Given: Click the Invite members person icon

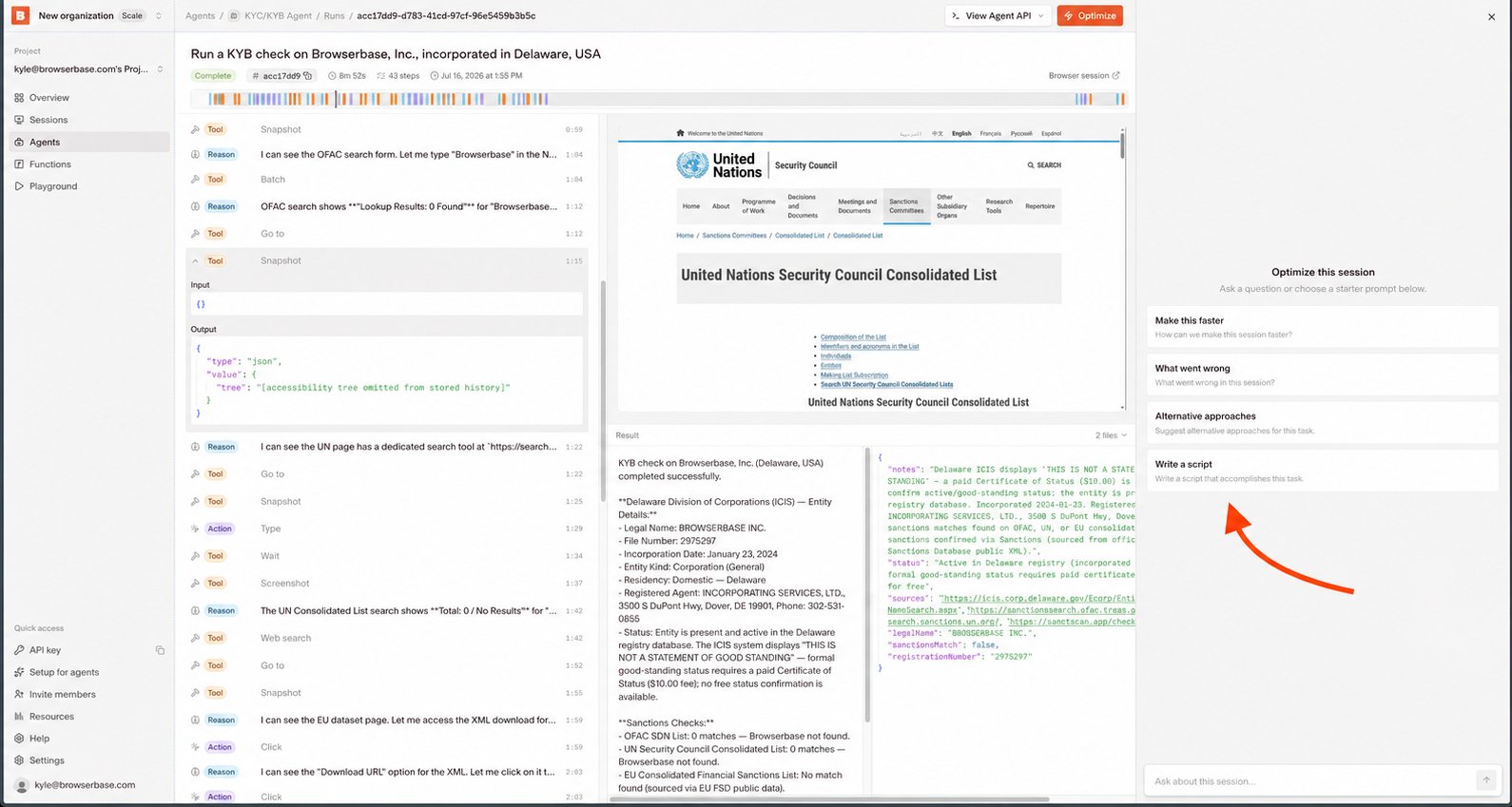Looking at the screenshot, I should coord(19,694).
